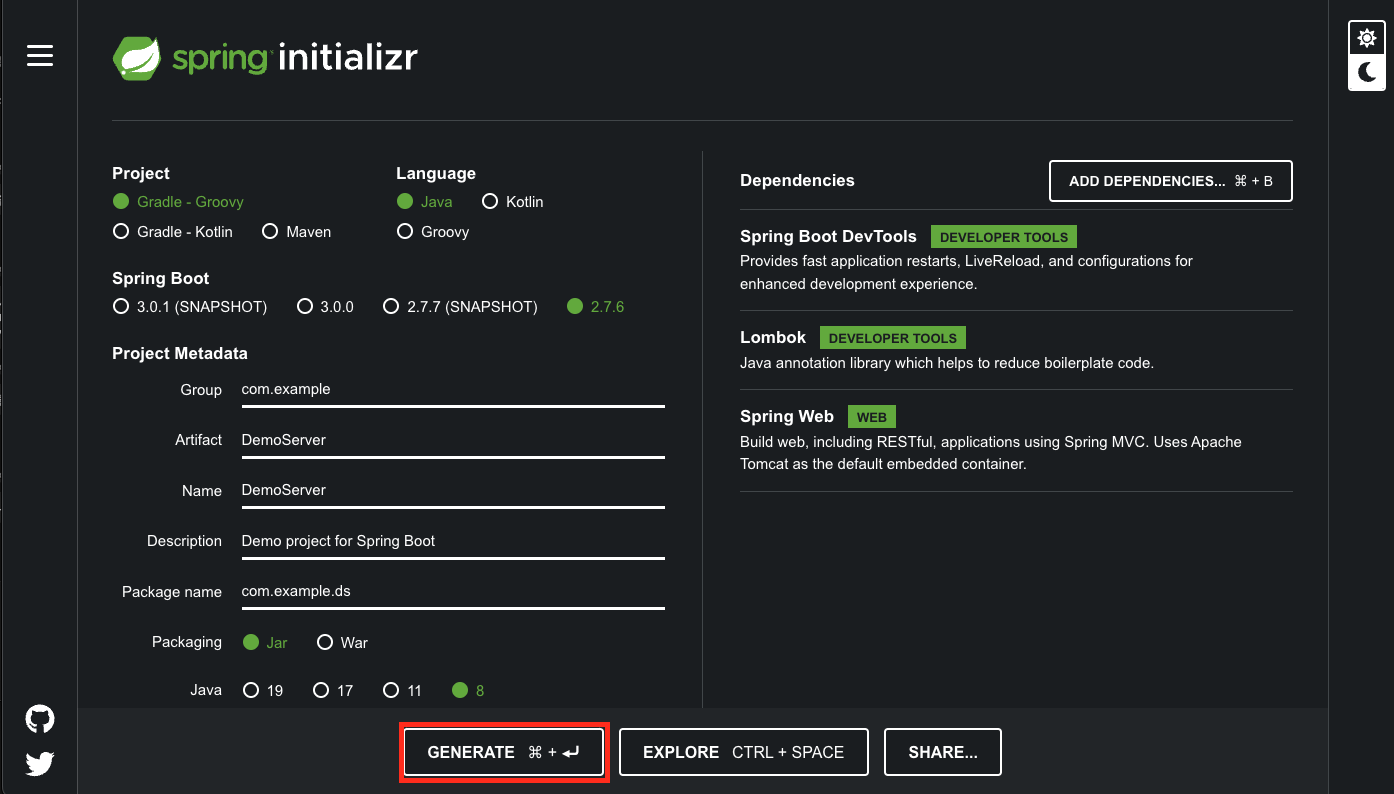Select Spring Boot version 2.7.6
The image size is (1394, 794).
(596, 307)
